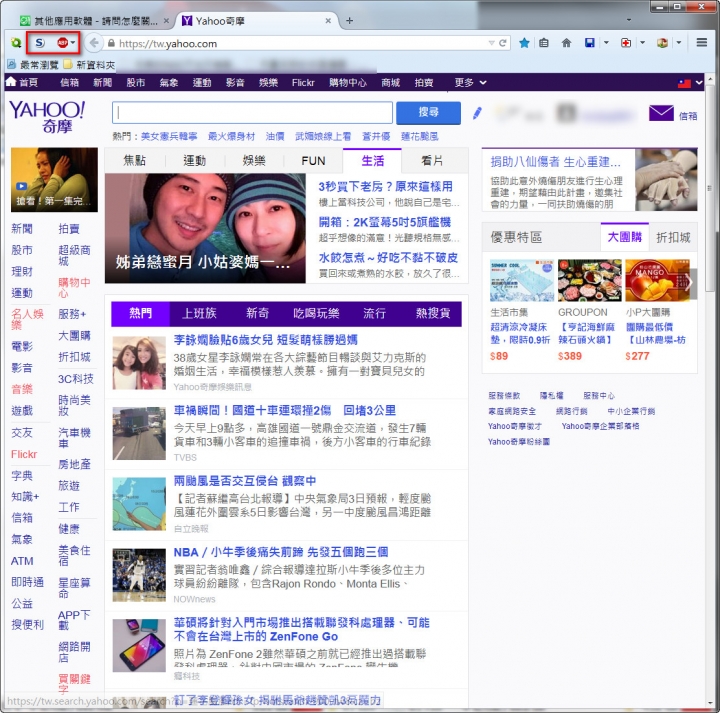The image size is (720, 713).
Task: Click the Taiwan flag region icon
Action: [x=684, y=83]
